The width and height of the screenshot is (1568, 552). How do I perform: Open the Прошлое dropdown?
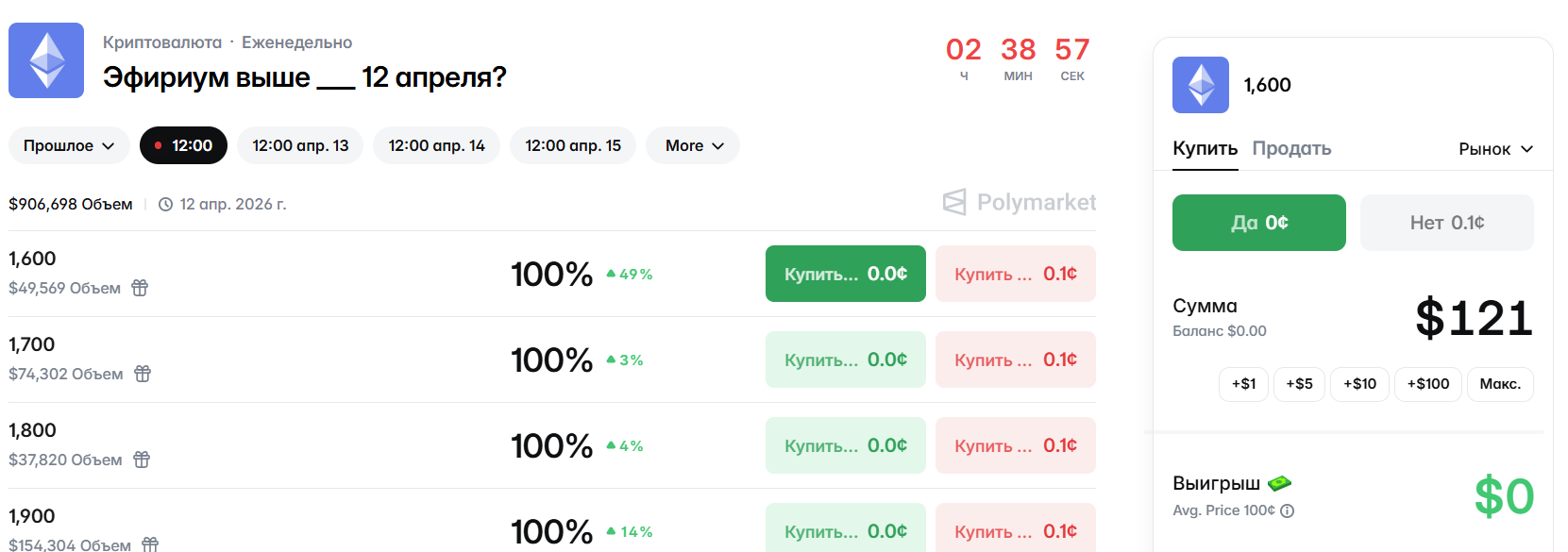point(69,145)
